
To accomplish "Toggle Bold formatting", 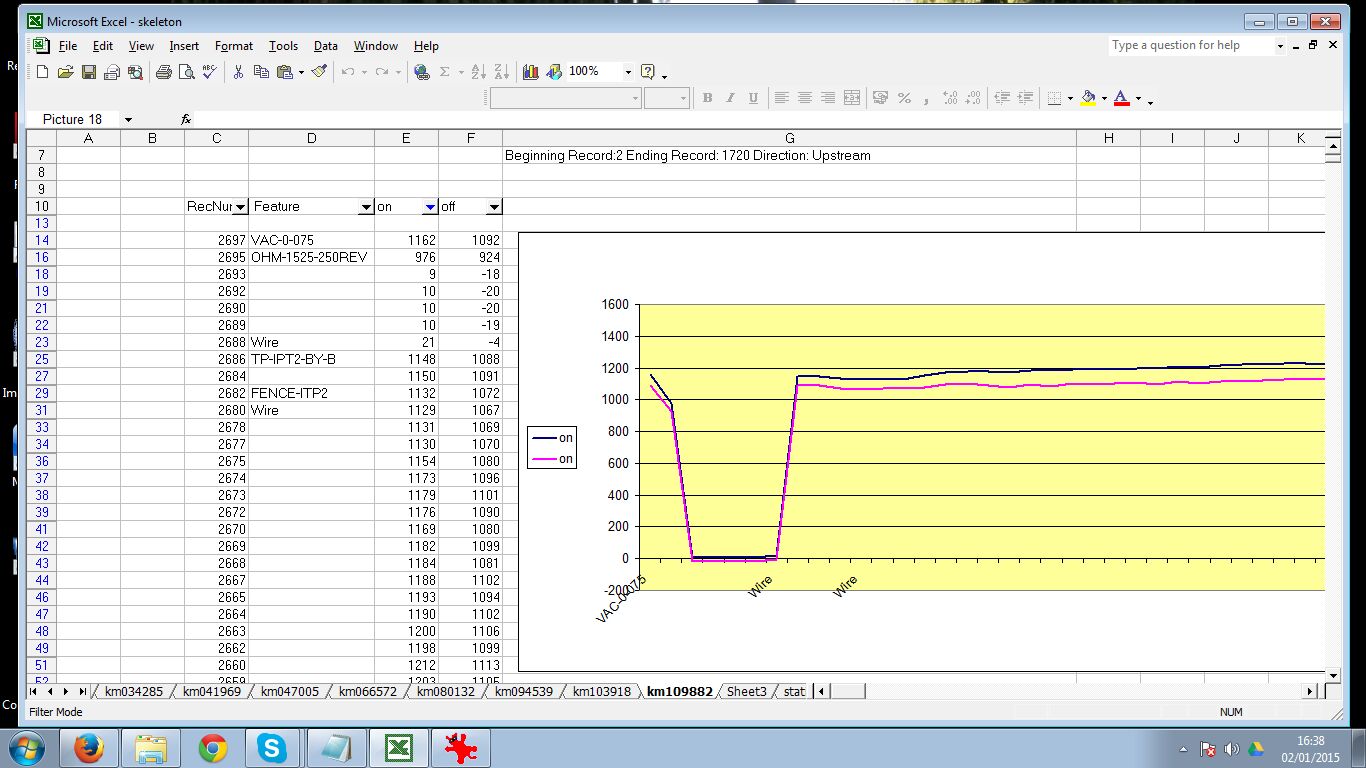I will 707,98.
